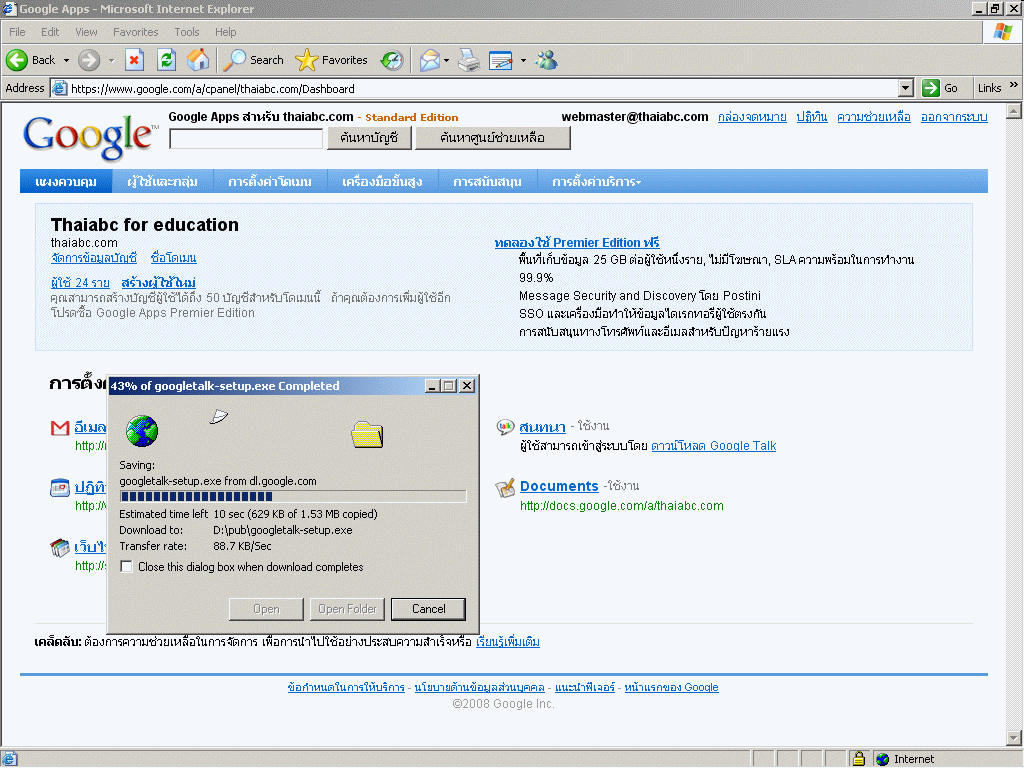Open the Messenger toolbar icon
The image size is (1024, 768).
pos(546,60)
